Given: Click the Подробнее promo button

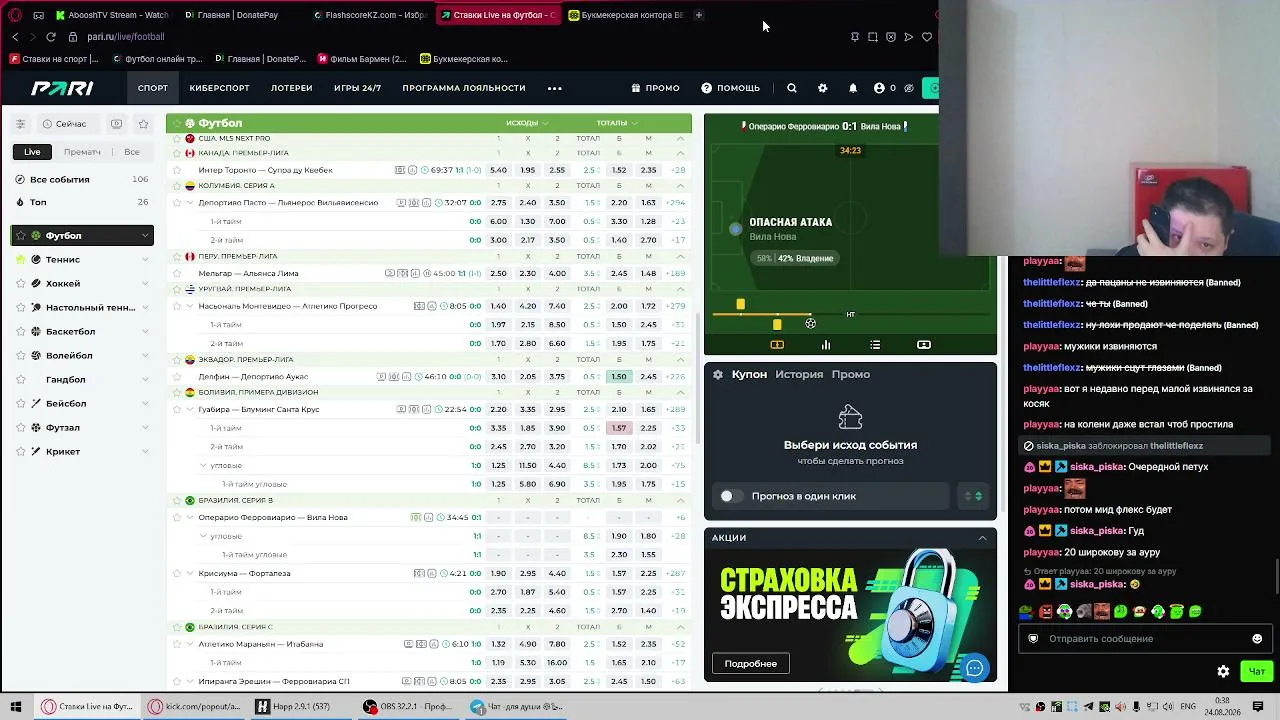Looking at the screenshot, I should (x=750, y=664).
